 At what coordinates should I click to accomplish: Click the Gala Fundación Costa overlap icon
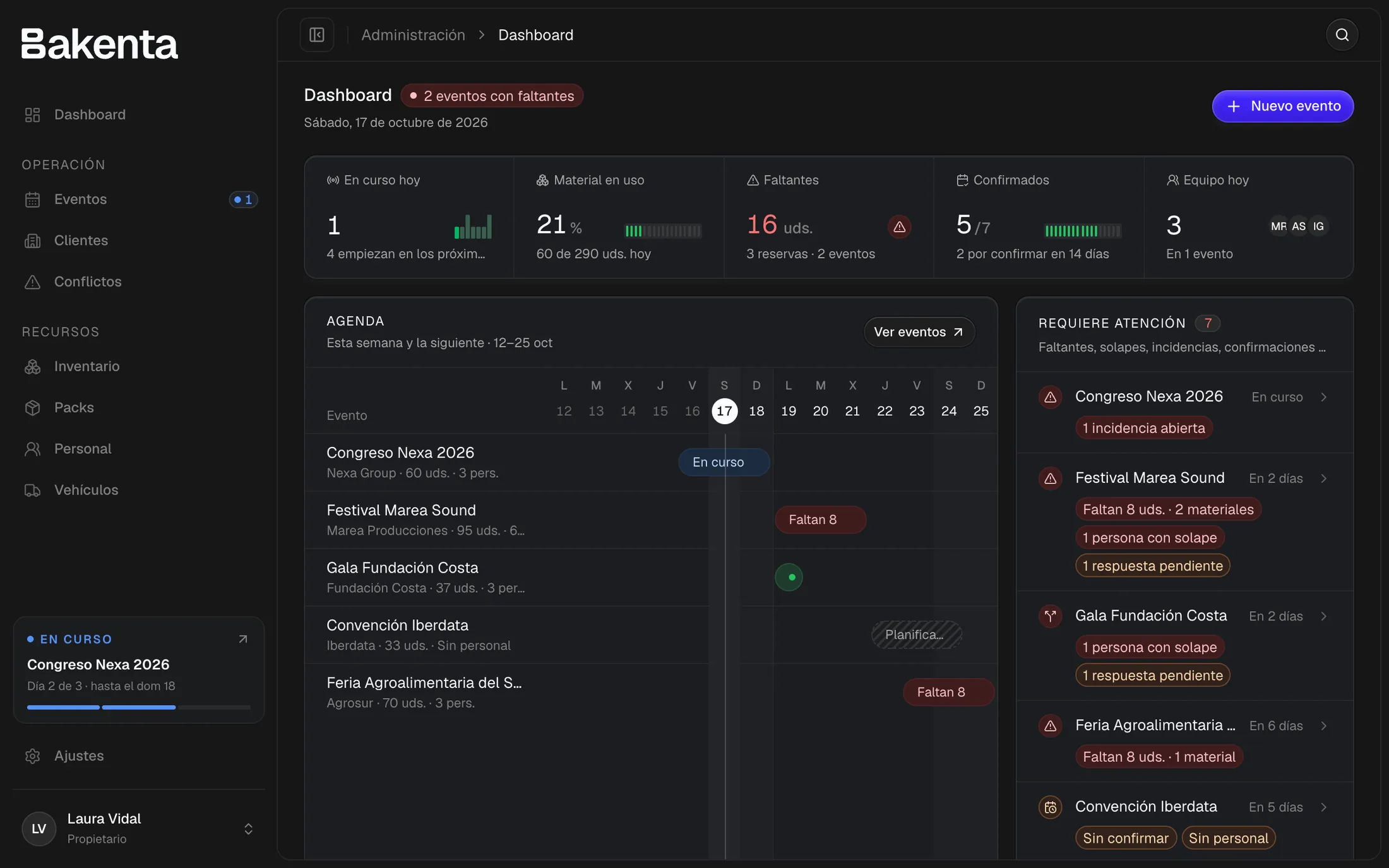tap(1050, 615)
